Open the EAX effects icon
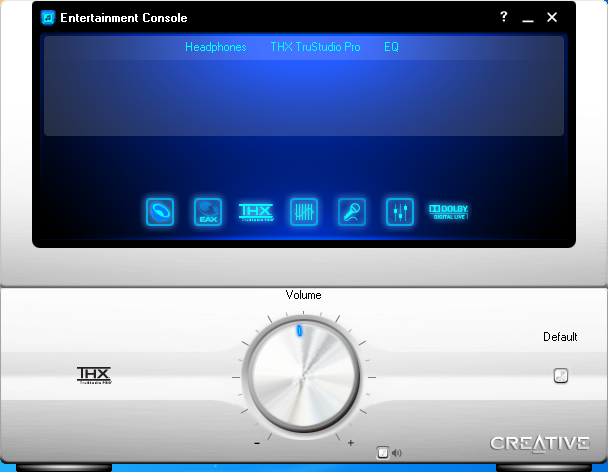This screenshot has height=472, width=609. [208, 212]
